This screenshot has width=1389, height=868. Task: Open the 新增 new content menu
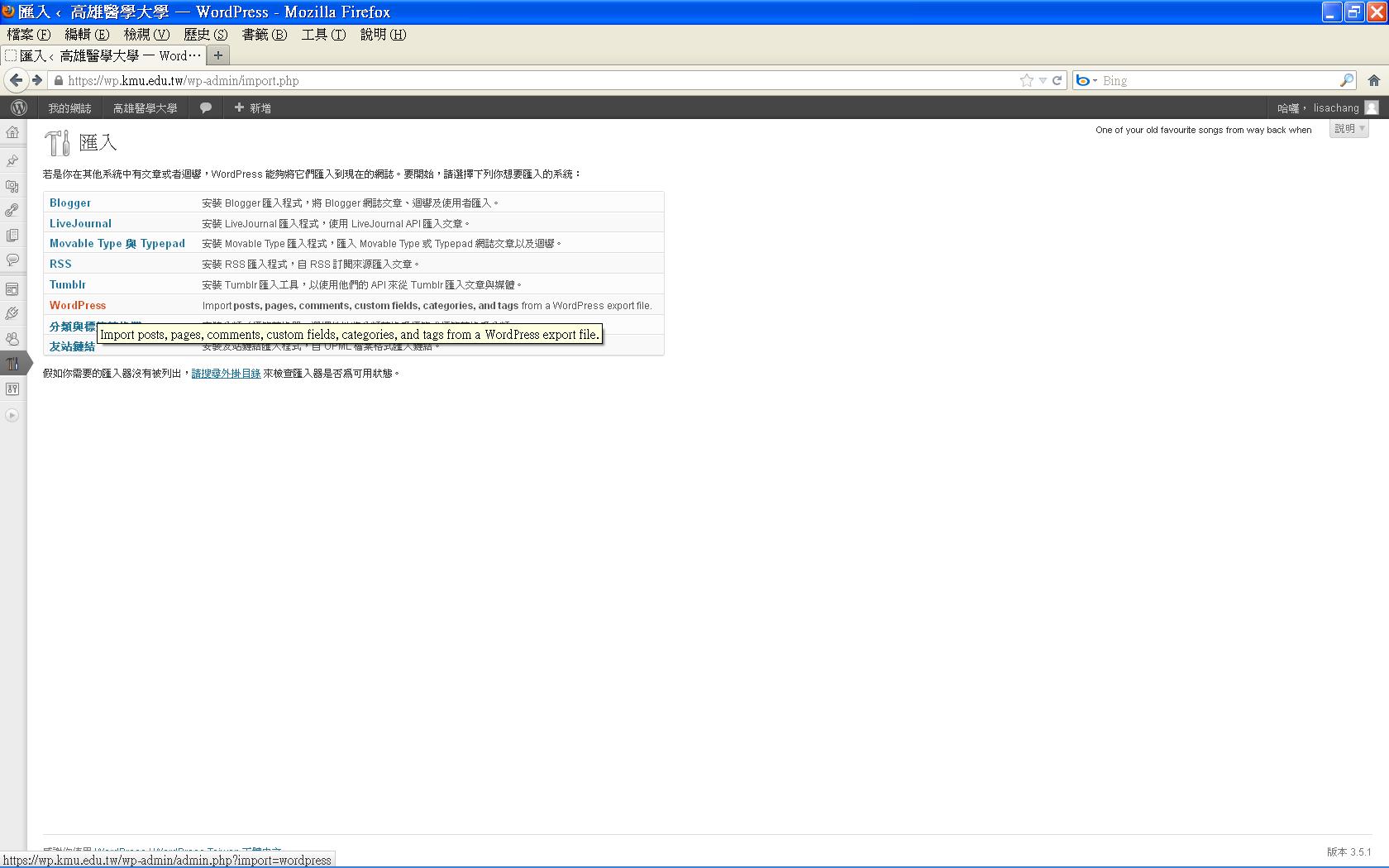[x=252, y=107]
